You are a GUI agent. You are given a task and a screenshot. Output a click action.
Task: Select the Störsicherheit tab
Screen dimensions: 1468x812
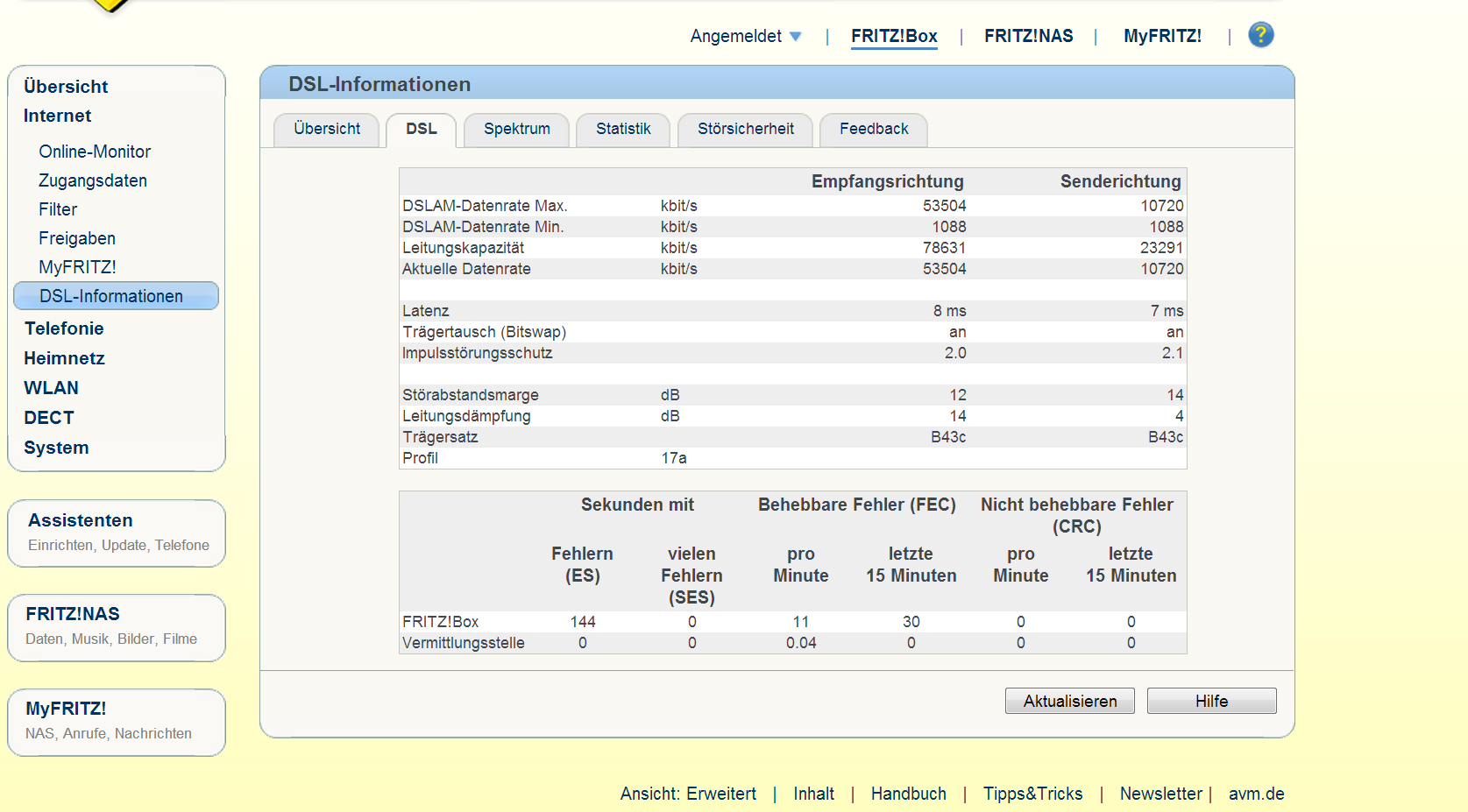click(746, 129)
